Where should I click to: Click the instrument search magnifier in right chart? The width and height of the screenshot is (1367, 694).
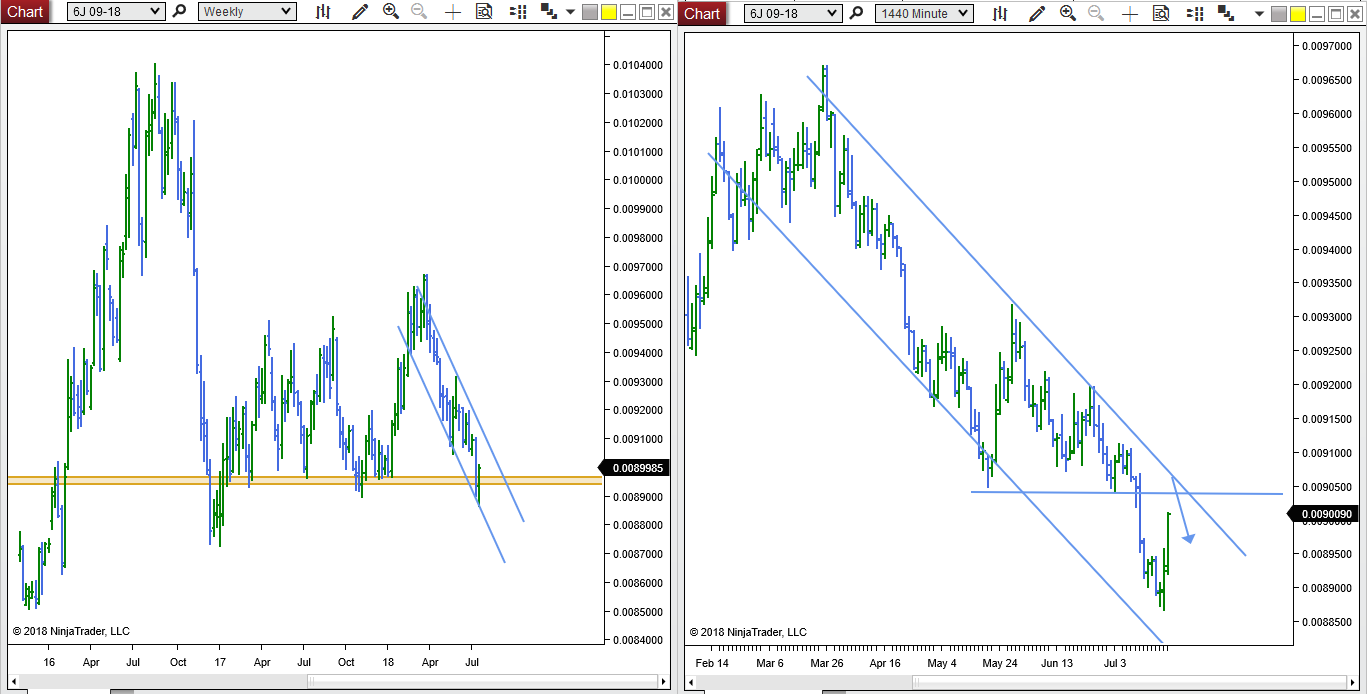coord(856,12)
